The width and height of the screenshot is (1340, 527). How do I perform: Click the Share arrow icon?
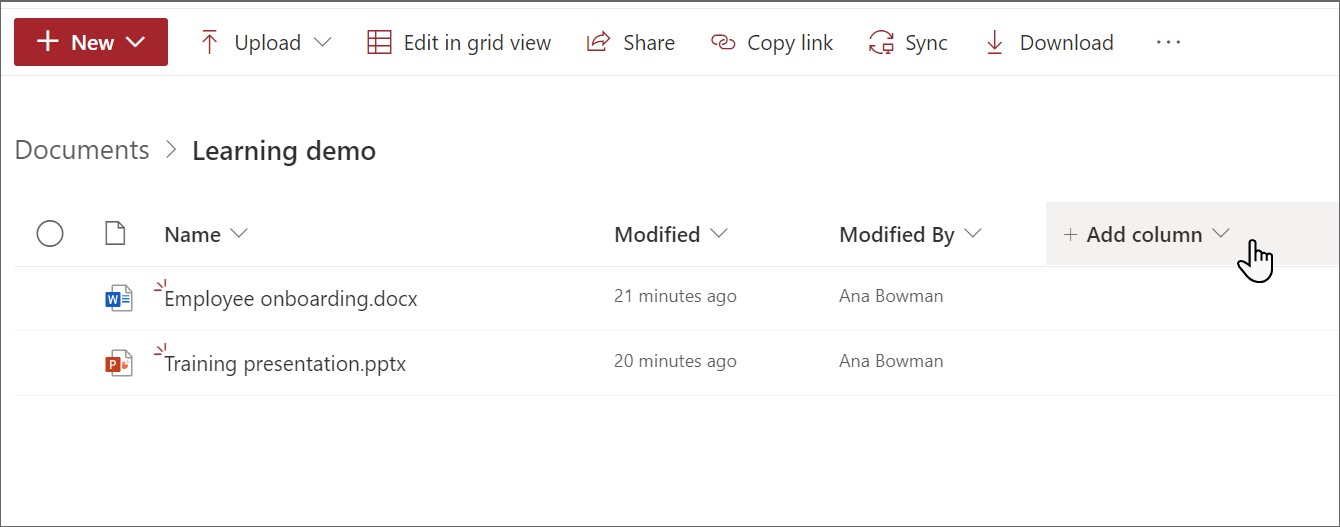(x=598, y=42)
